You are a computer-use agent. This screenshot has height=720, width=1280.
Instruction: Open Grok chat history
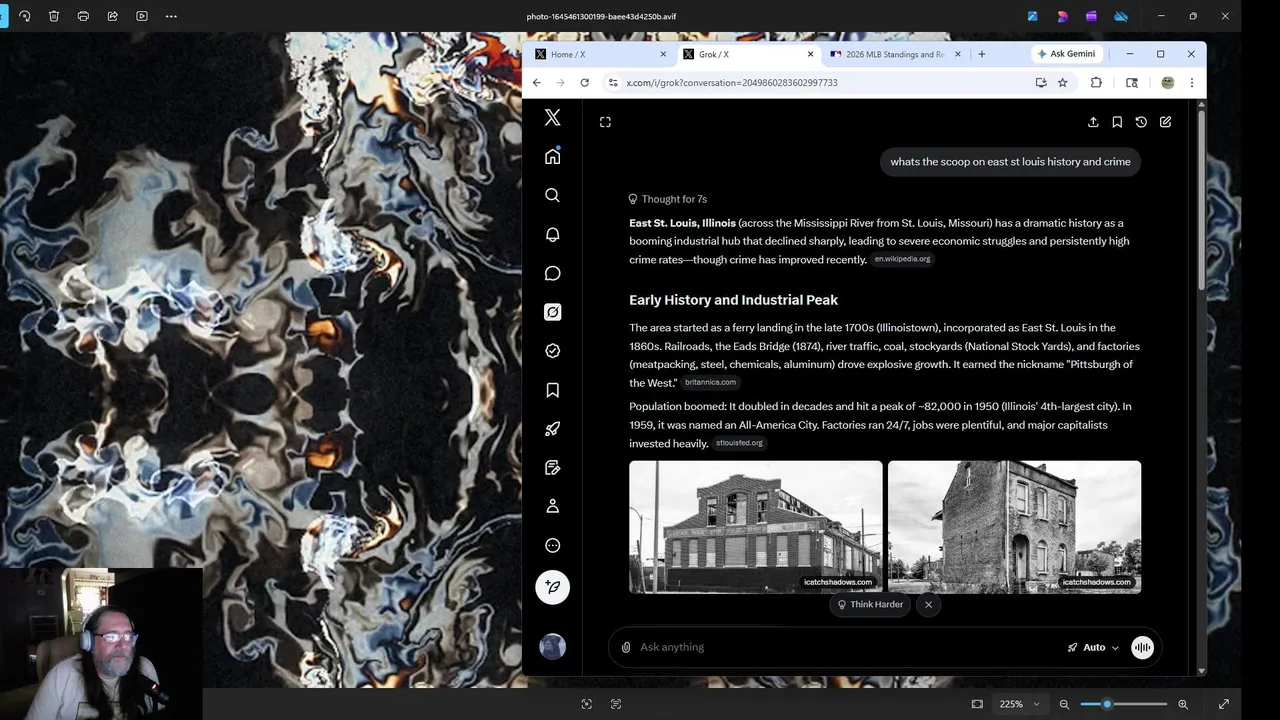pyautogui.click(x=1141, y=122)
